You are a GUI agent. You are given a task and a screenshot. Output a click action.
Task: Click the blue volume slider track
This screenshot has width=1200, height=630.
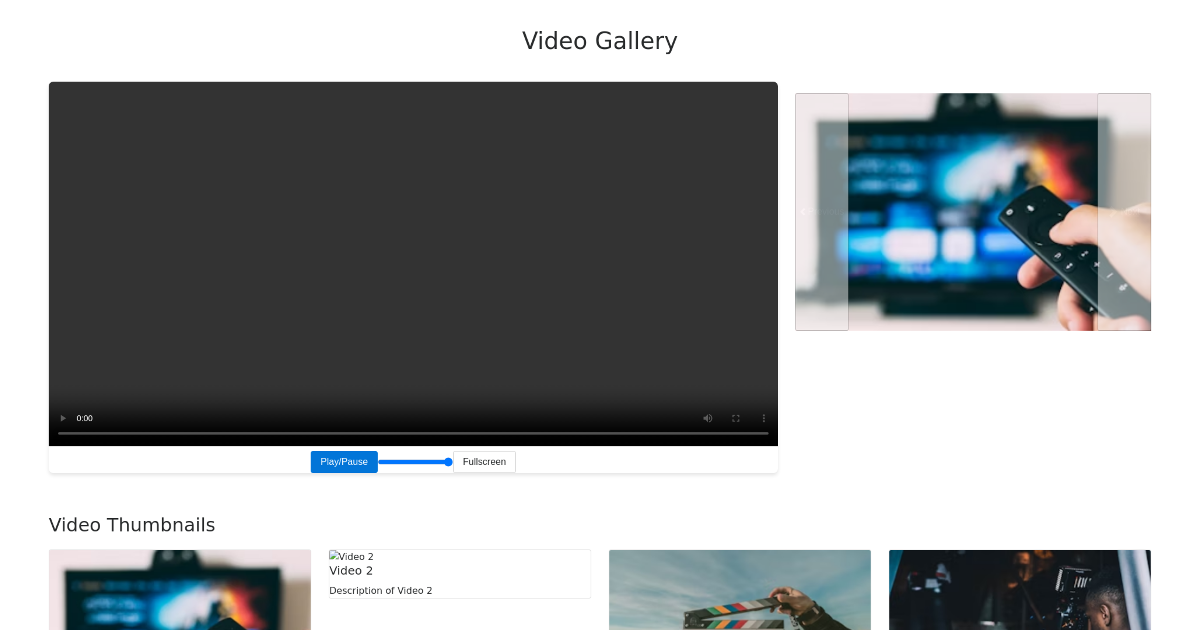414,462
